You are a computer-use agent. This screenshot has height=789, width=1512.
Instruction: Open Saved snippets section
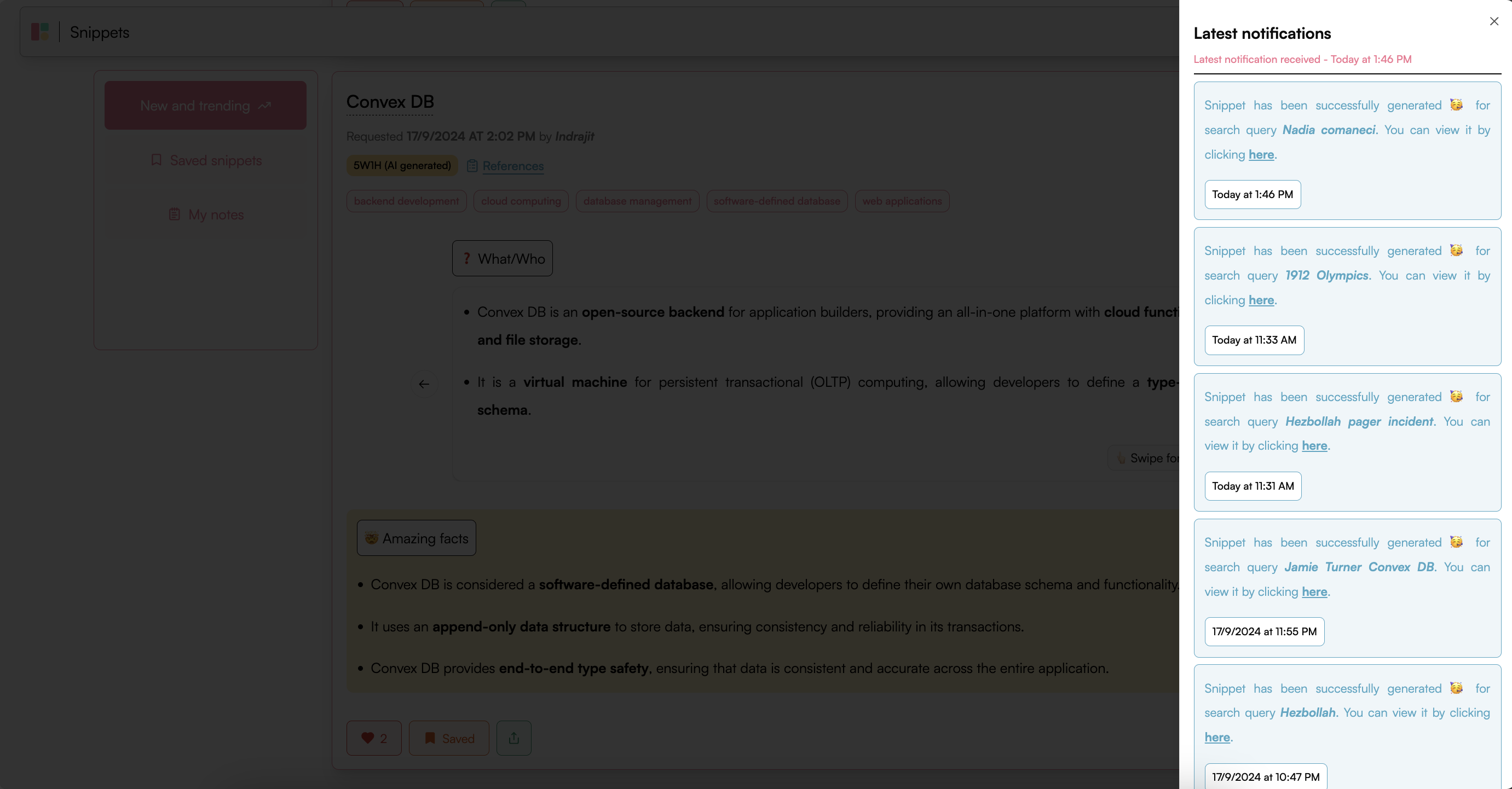coord(205,160)
